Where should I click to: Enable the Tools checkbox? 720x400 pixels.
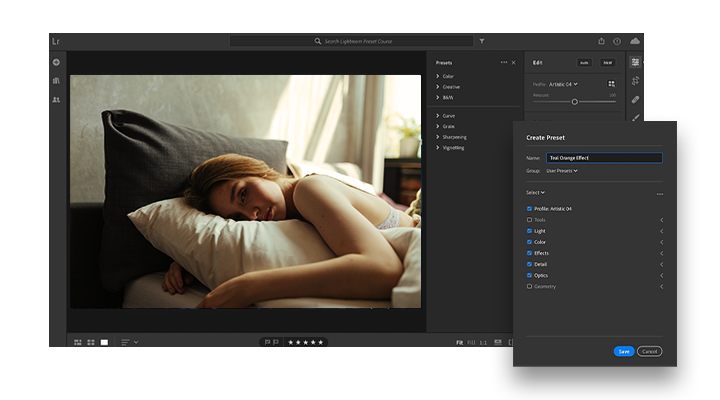pos(530,220)
